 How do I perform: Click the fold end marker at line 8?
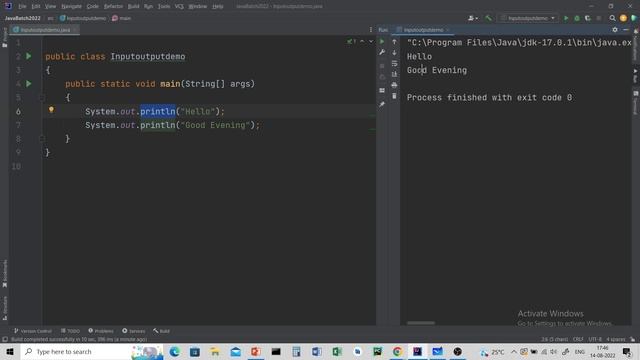[x=42, y=139]
